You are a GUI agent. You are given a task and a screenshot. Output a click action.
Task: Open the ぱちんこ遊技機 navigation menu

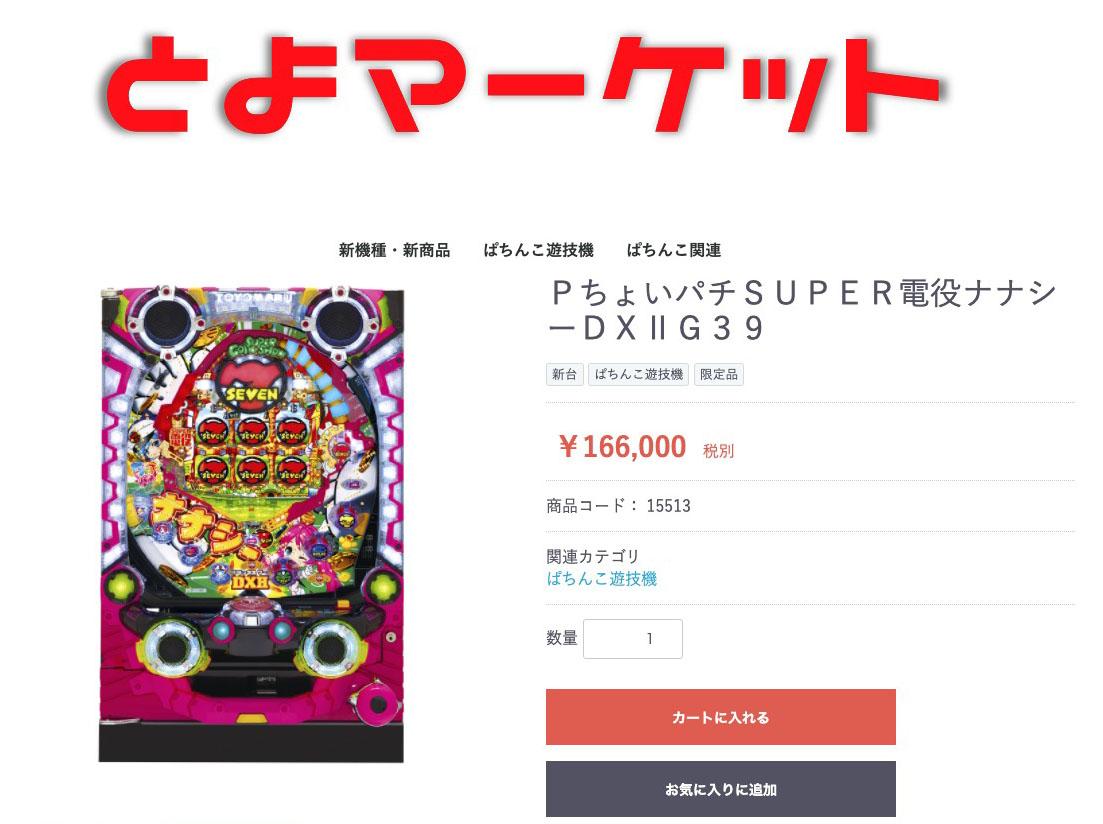(538, 250)
